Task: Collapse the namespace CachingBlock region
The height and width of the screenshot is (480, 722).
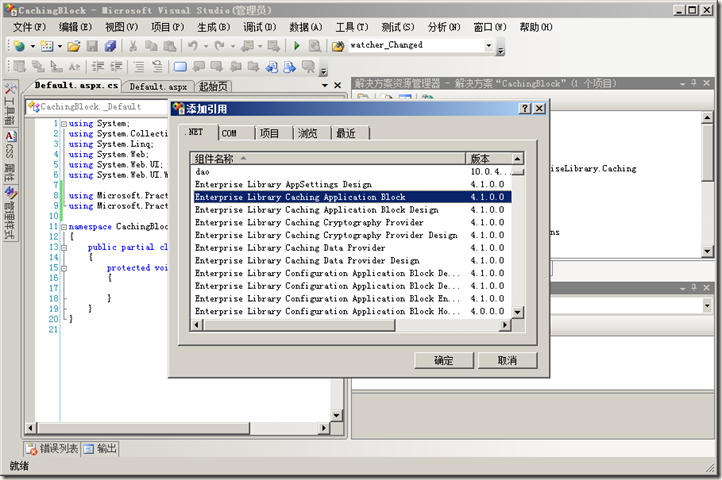Action: pos(64,227)
